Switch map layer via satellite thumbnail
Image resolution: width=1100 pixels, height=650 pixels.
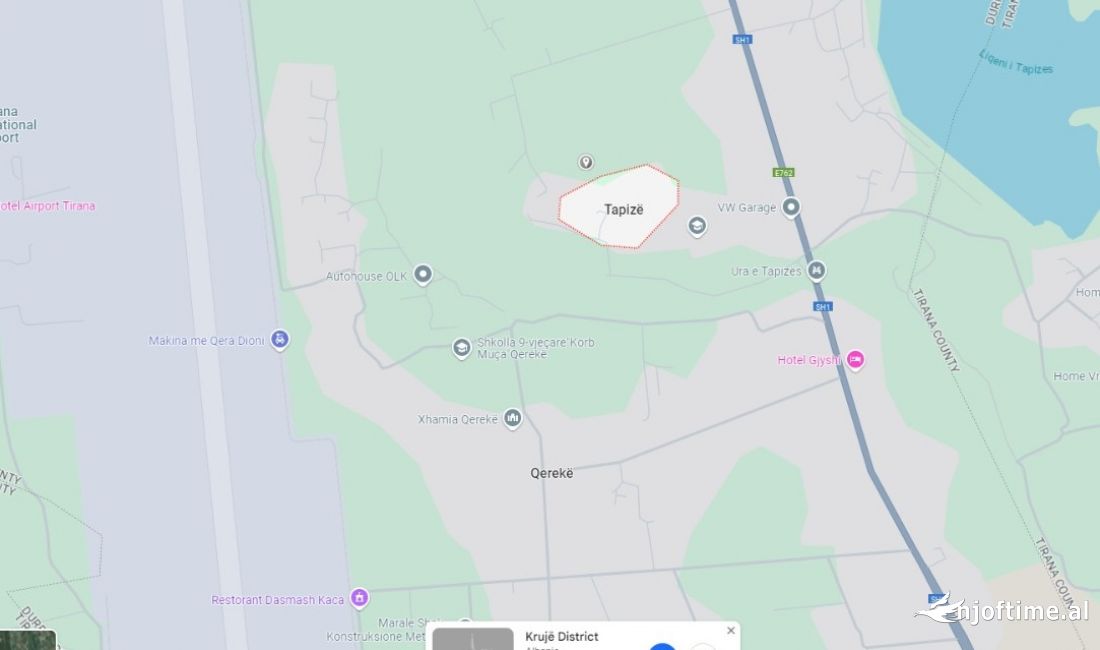28,640
